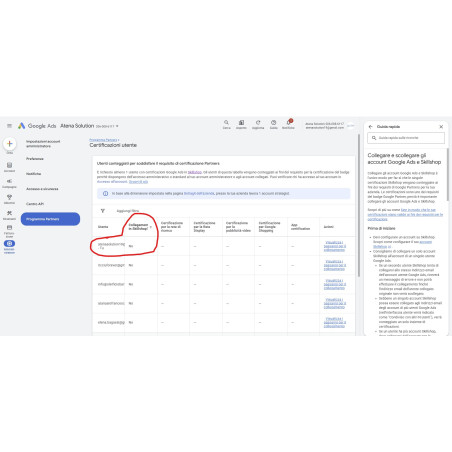Click the Scopri di più link
This screenshot has width=452, height=452.
pos(138,182)
